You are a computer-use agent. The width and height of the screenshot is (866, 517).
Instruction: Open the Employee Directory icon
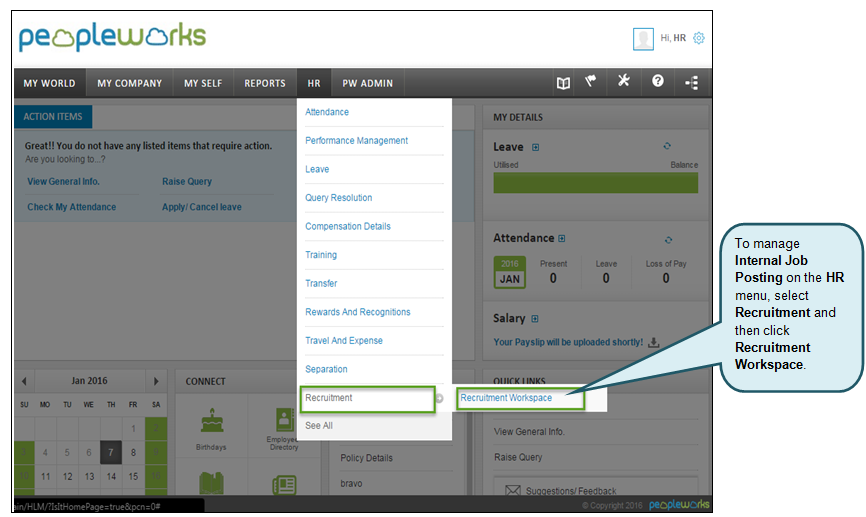click(x=284, y=419)
